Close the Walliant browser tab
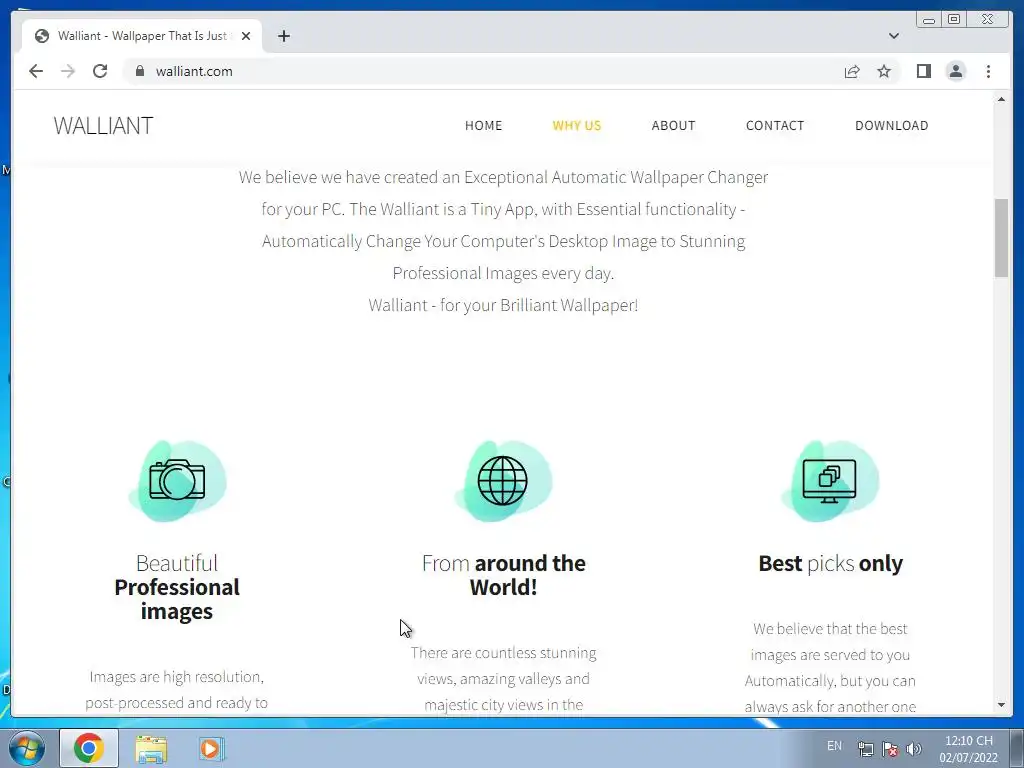The height and width of the screenshot is (768, 1024). coord(246,36)
